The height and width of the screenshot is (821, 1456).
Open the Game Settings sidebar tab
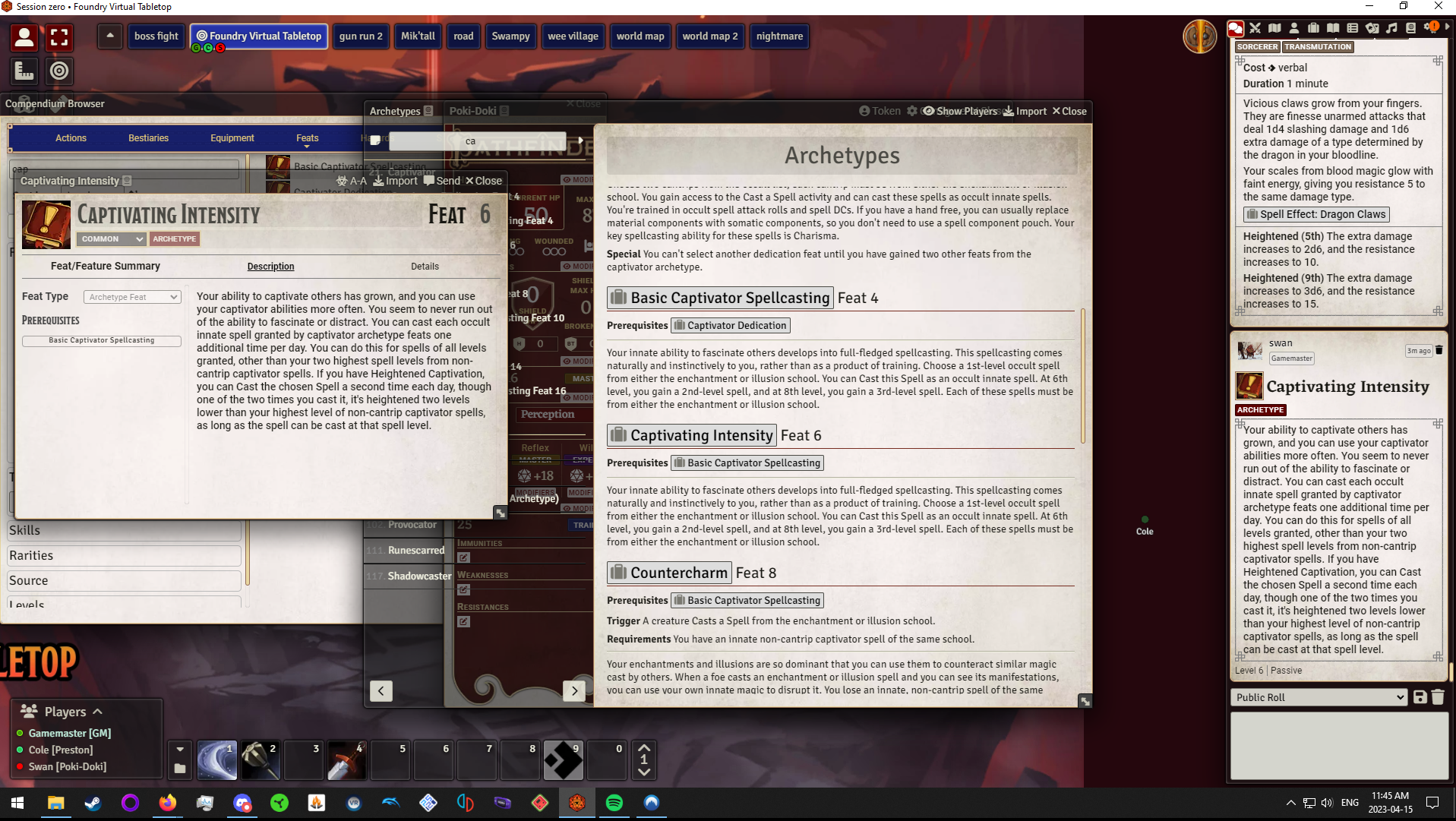click(1429, 28)
